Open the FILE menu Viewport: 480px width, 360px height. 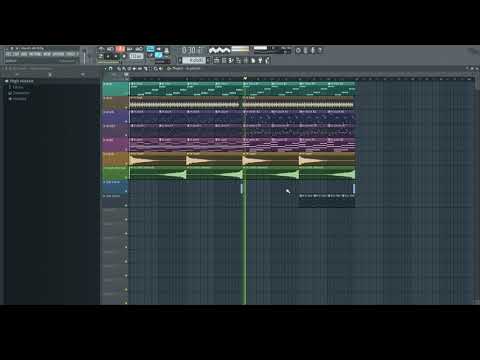[9, 54]
